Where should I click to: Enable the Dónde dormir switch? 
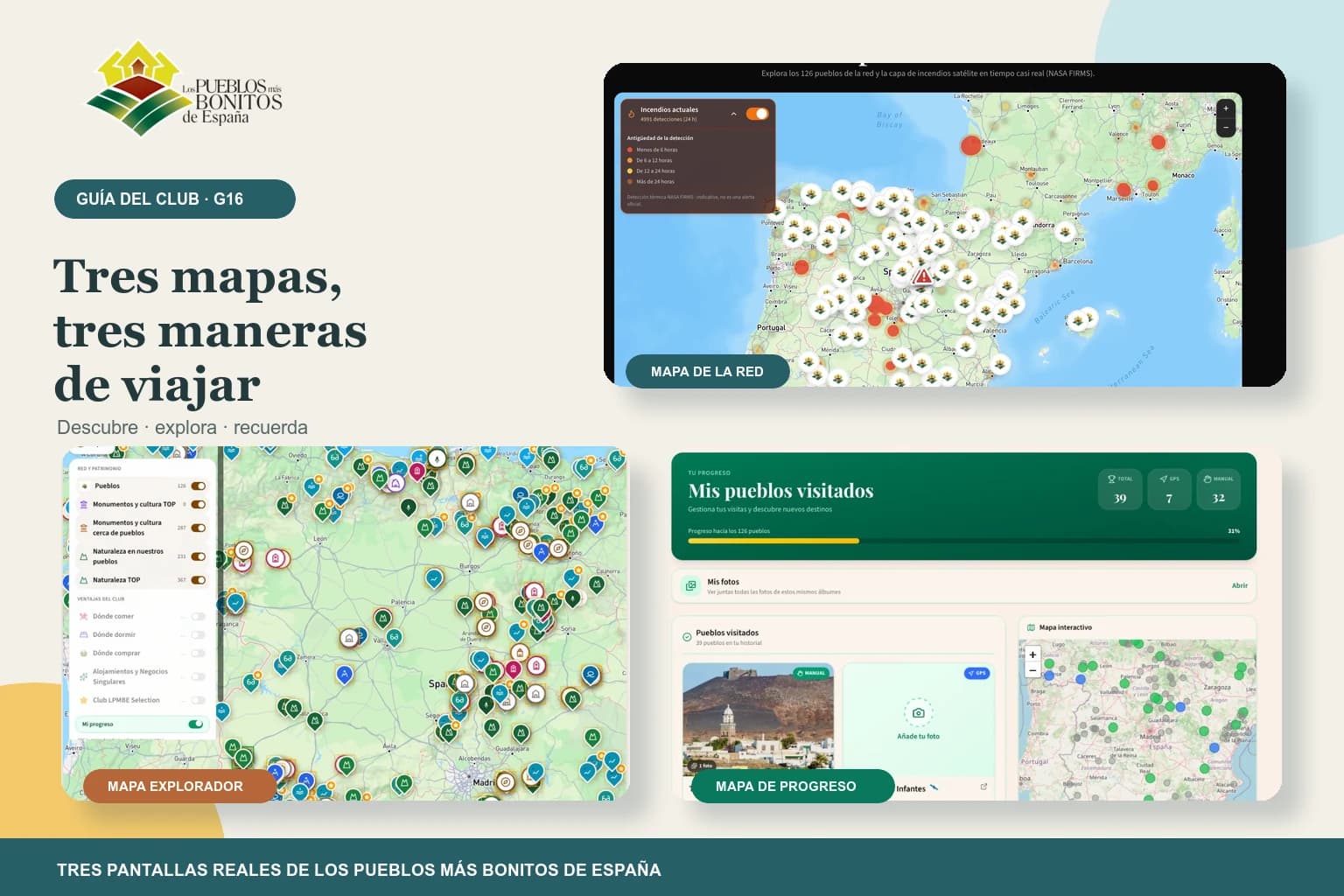coord(199,634)
